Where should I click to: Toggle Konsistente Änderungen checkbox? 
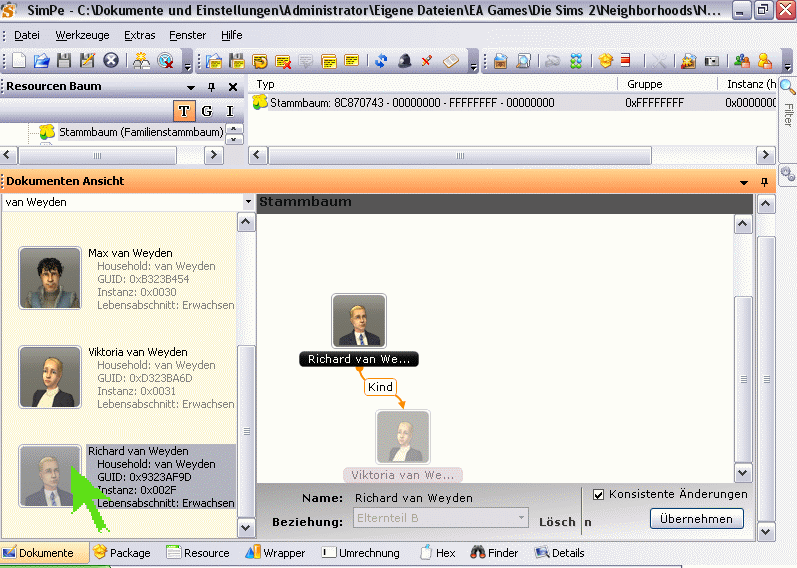(x=599, y=494)
